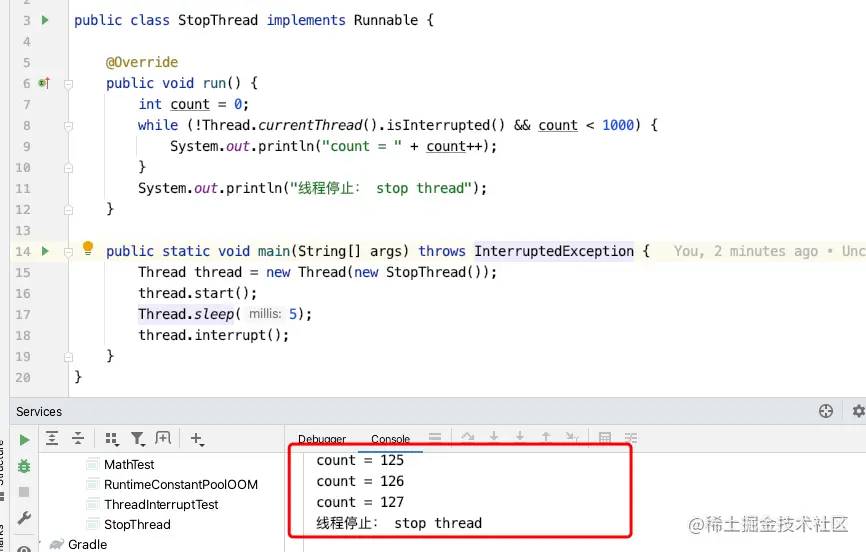Screen dimensions: 866x552
Task: Select the Gradle node in Services tree
Action: click(x=87, y=544)
